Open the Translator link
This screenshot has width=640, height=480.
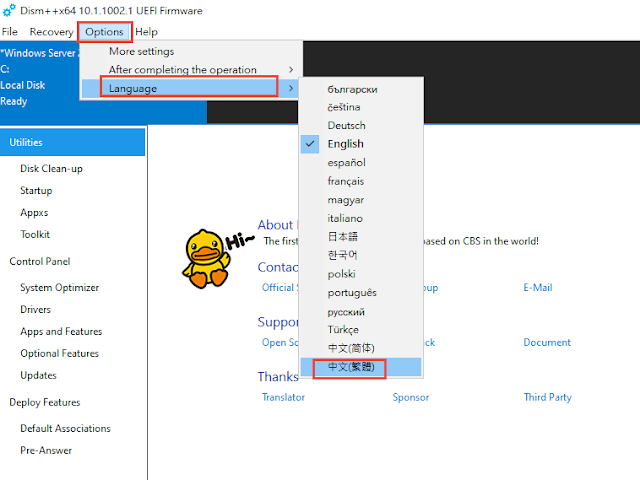pos(283,397)
